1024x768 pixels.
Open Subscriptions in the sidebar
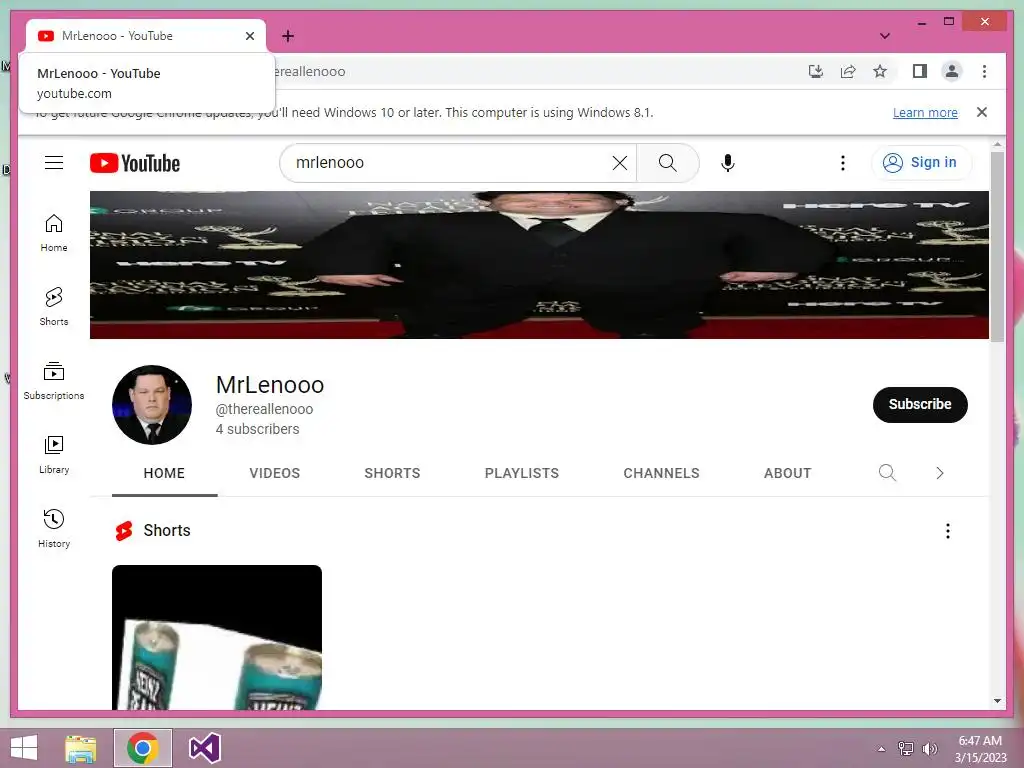click(54, 381)
